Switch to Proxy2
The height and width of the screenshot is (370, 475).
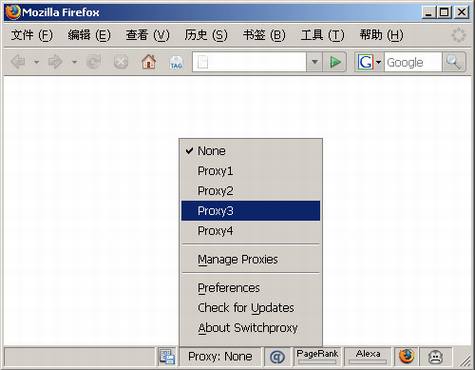pos(251,191)
